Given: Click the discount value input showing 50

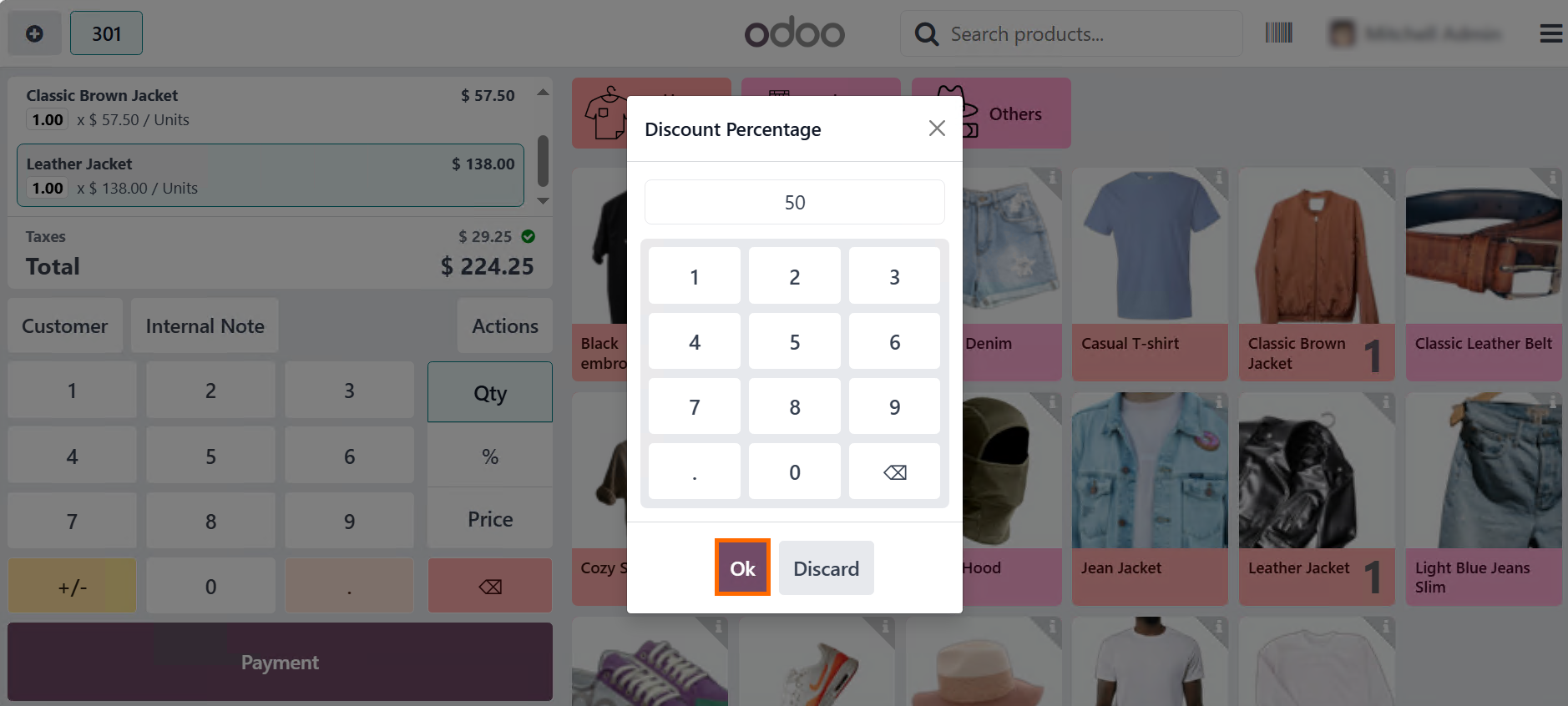Looking at the screenshot, I should pos(795,203).
